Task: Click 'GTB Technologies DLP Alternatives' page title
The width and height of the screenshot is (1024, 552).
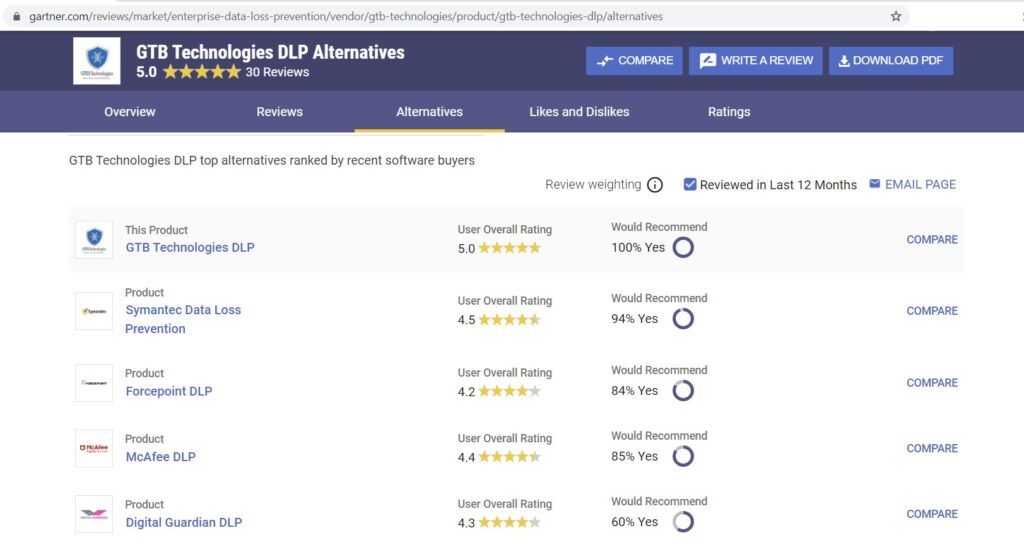Action: pos(270,52)
